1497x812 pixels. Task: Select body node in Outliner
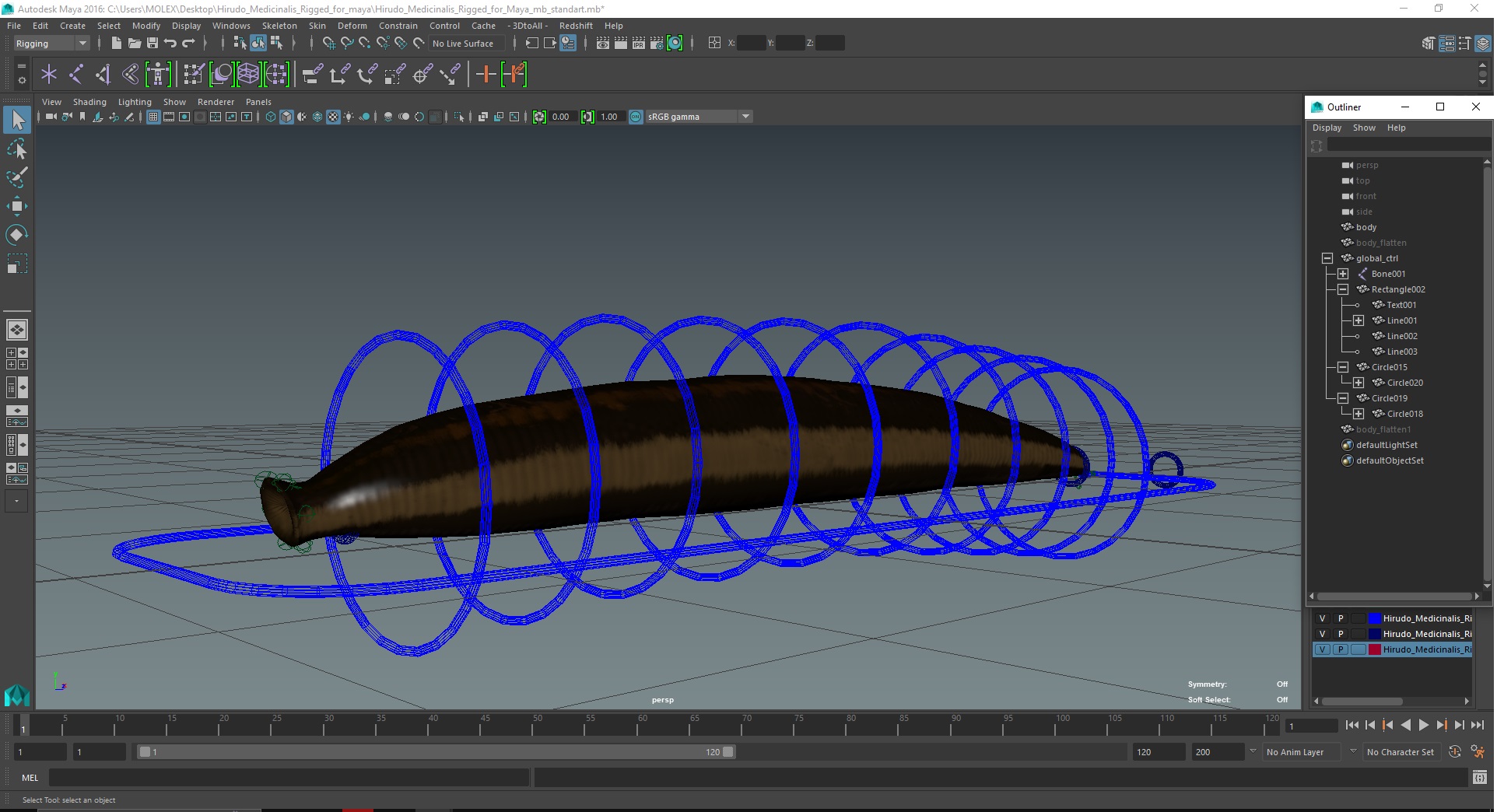click(x=1366, y=227)
